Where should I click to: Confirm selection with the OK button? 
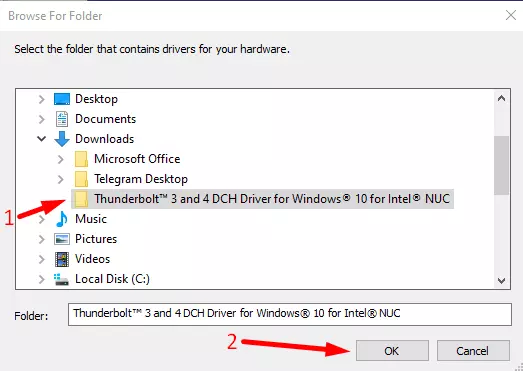[x=392, y=351]
